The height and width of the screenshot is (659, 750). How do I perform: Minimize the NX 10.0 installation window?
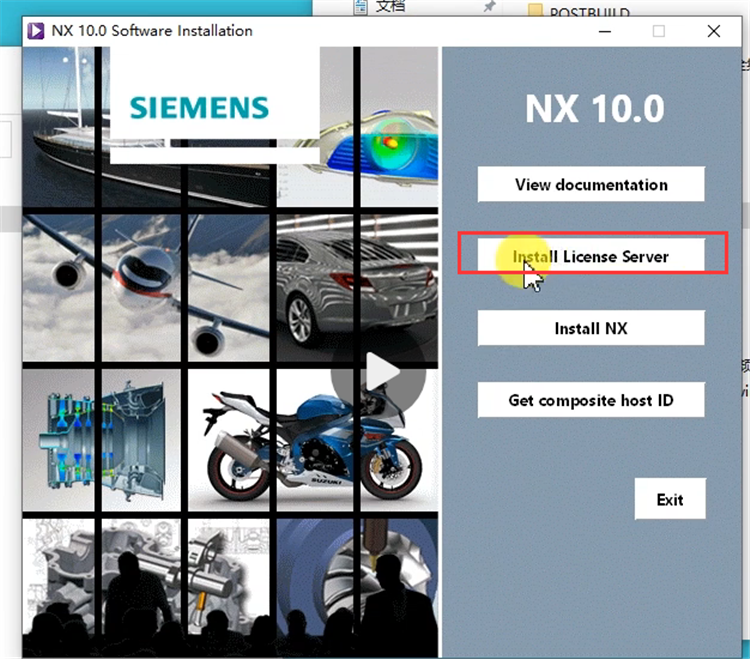(x=605, y=32)
